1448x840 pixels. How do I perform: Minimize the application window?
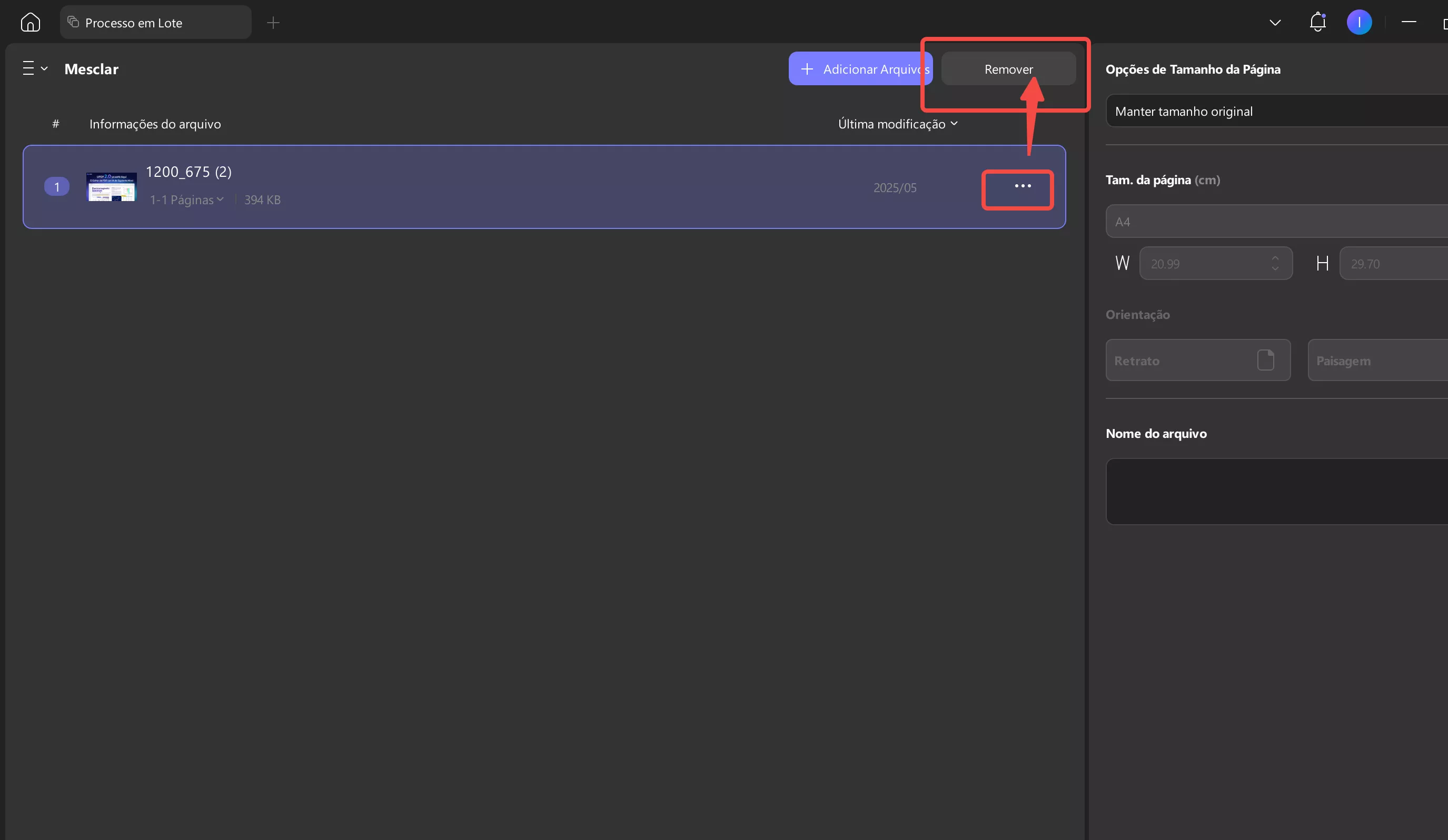[1409, 22]
